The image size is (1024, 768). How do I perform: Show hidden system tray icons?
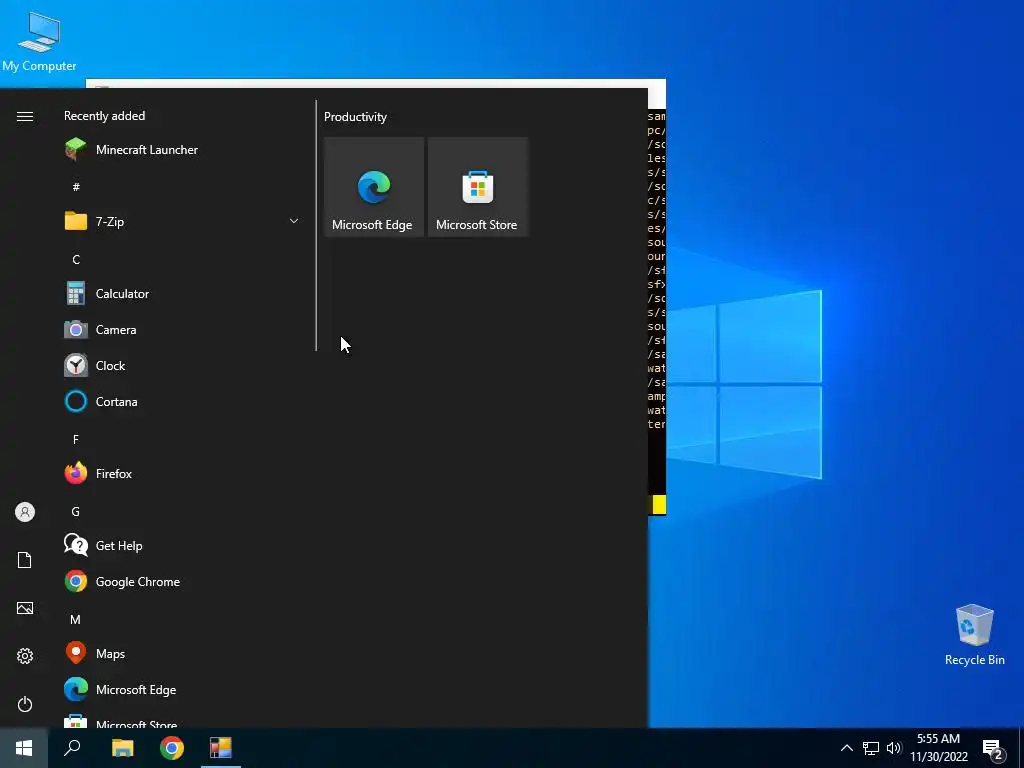846,748
